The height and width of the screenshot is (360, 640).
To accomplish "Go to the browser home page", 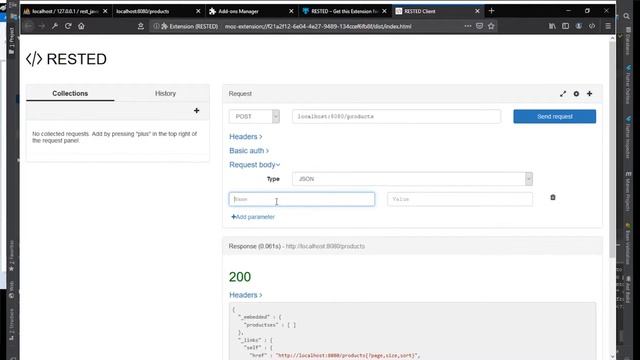I will click(81, 26).
